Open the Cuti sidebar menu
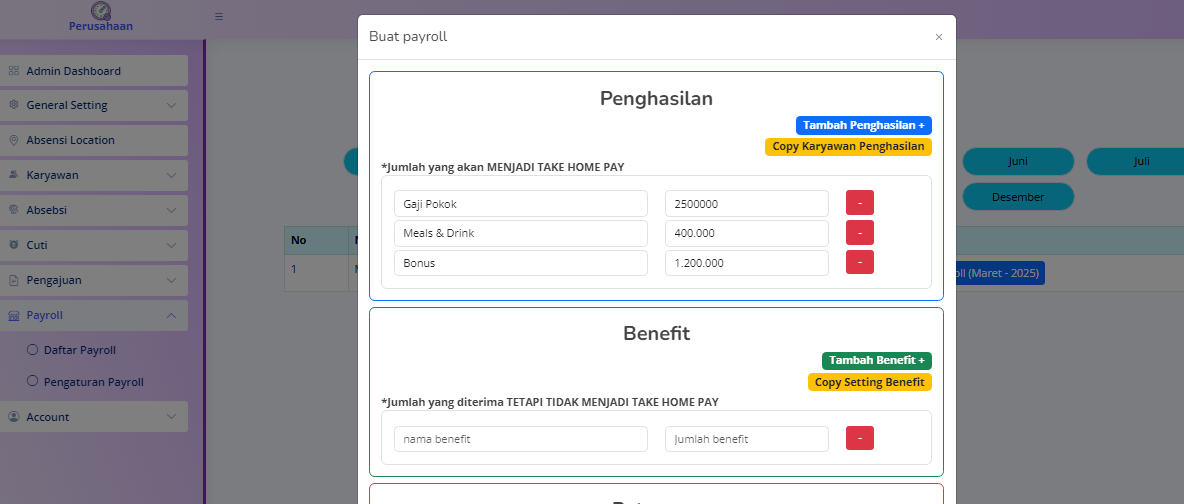The height and width of the screenshot is (504, 1184). [x=94, y=245]
